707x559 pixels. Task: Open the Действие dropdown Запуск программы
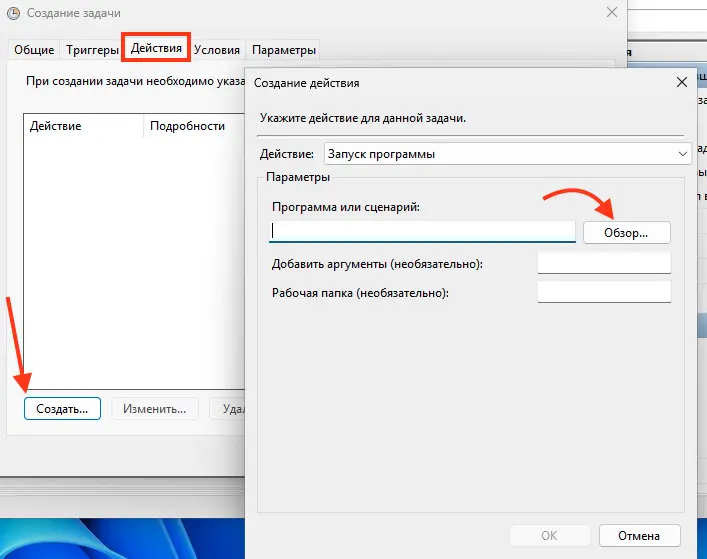click(x=507, y=154)
